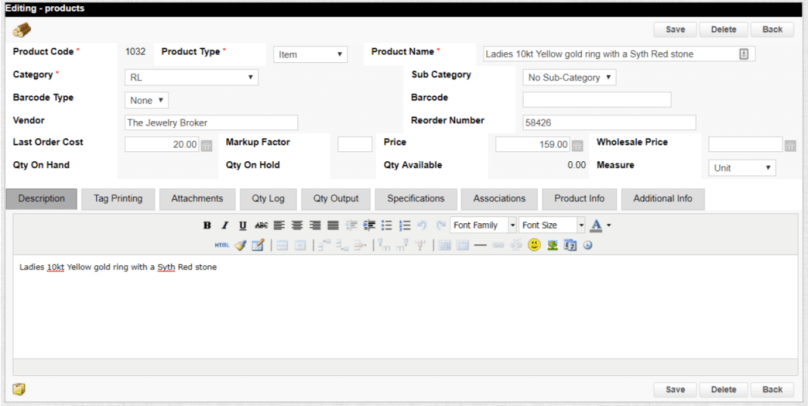
Task: Click the Wholesale Price input field
Action: coord(746,145)
